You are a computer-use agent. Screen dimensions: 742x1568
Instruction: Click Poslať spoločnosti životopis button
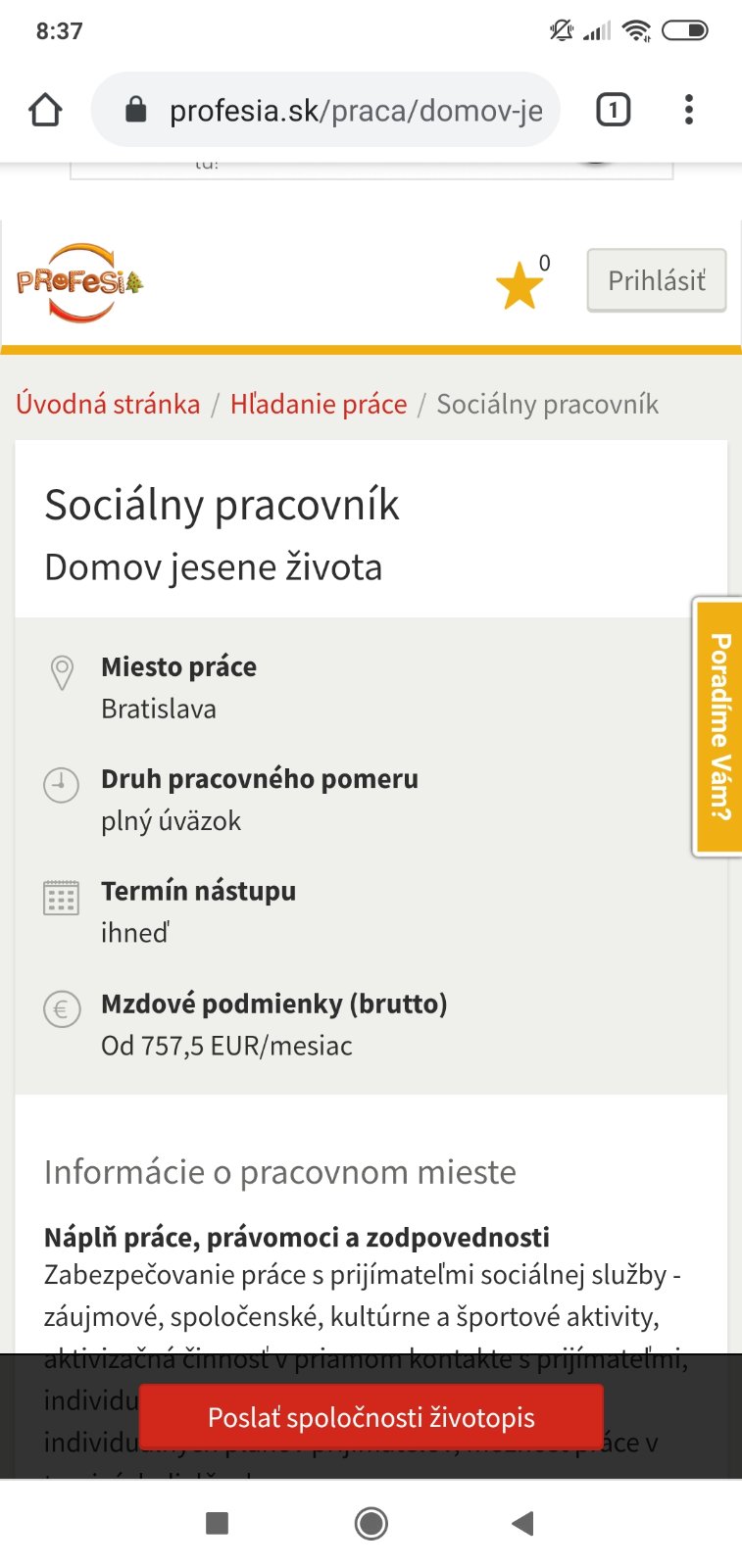371,1417
